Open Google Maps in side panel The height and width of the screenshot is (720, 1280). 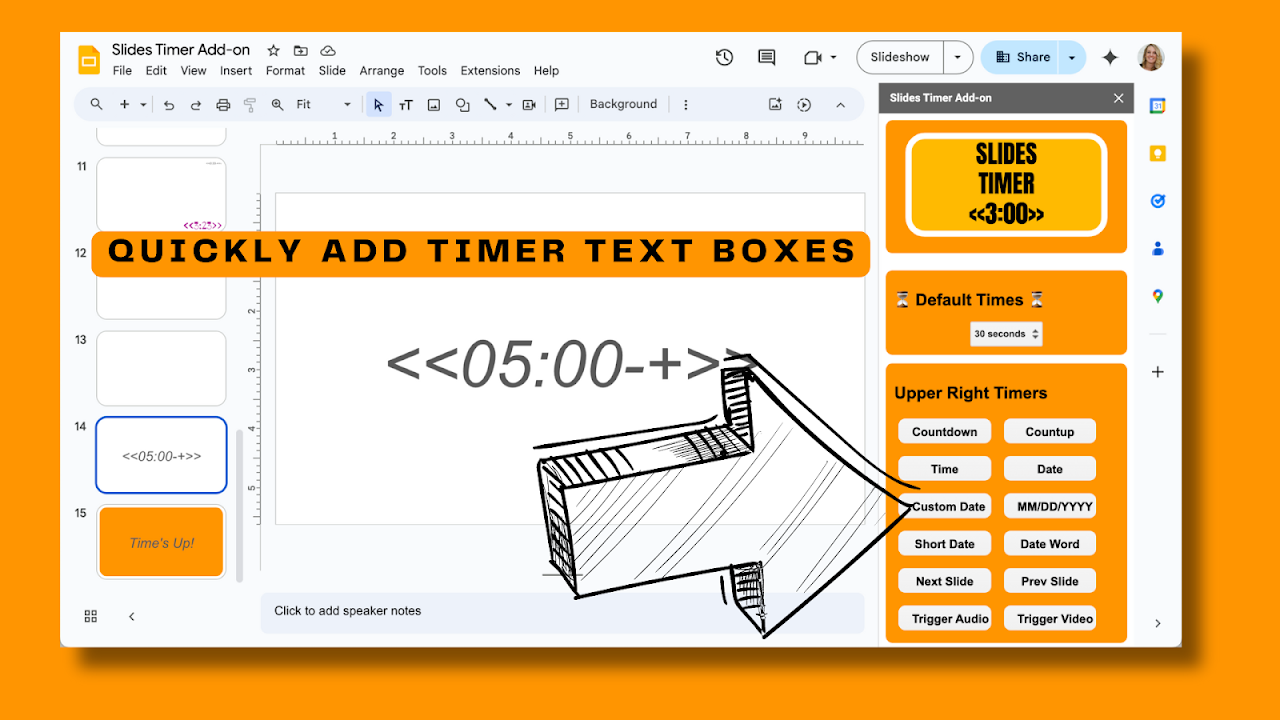tap(1158, 296)
